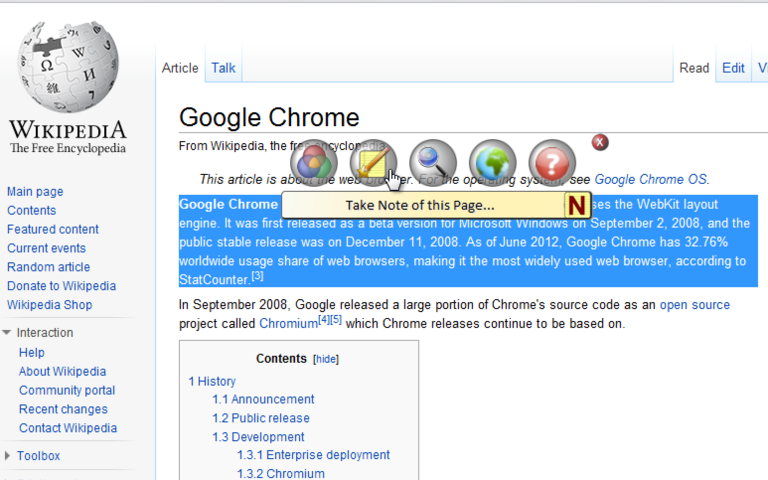Open Random article link

[48, 267]
